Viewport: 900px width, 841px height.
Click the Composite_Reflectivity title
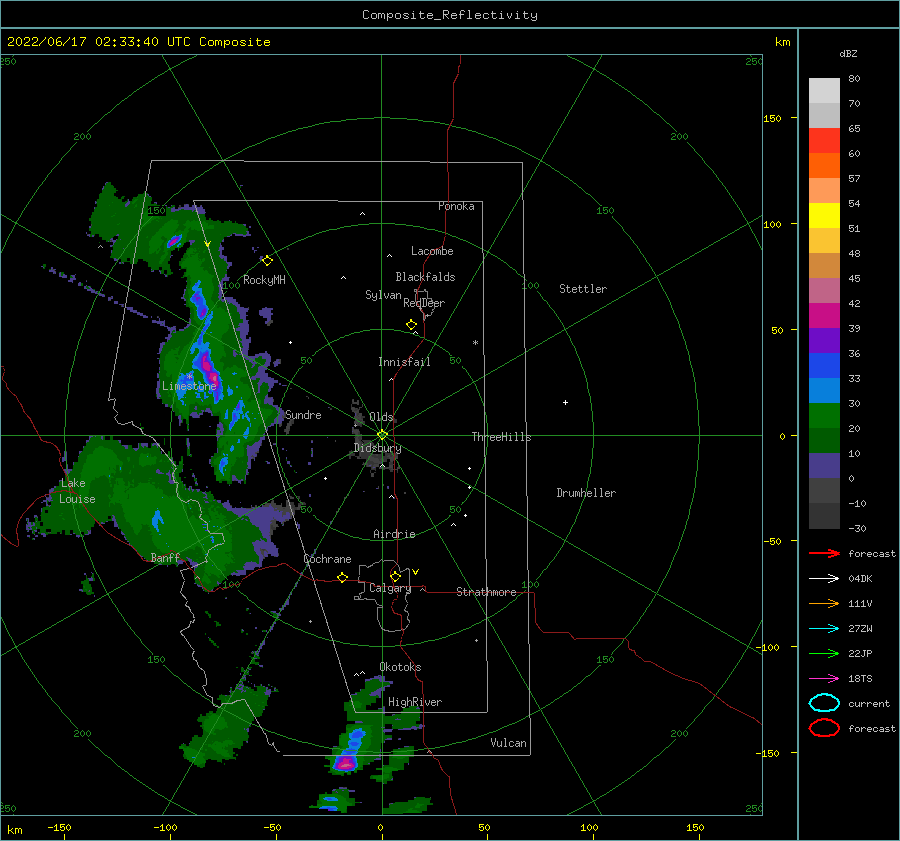point(450,15)
